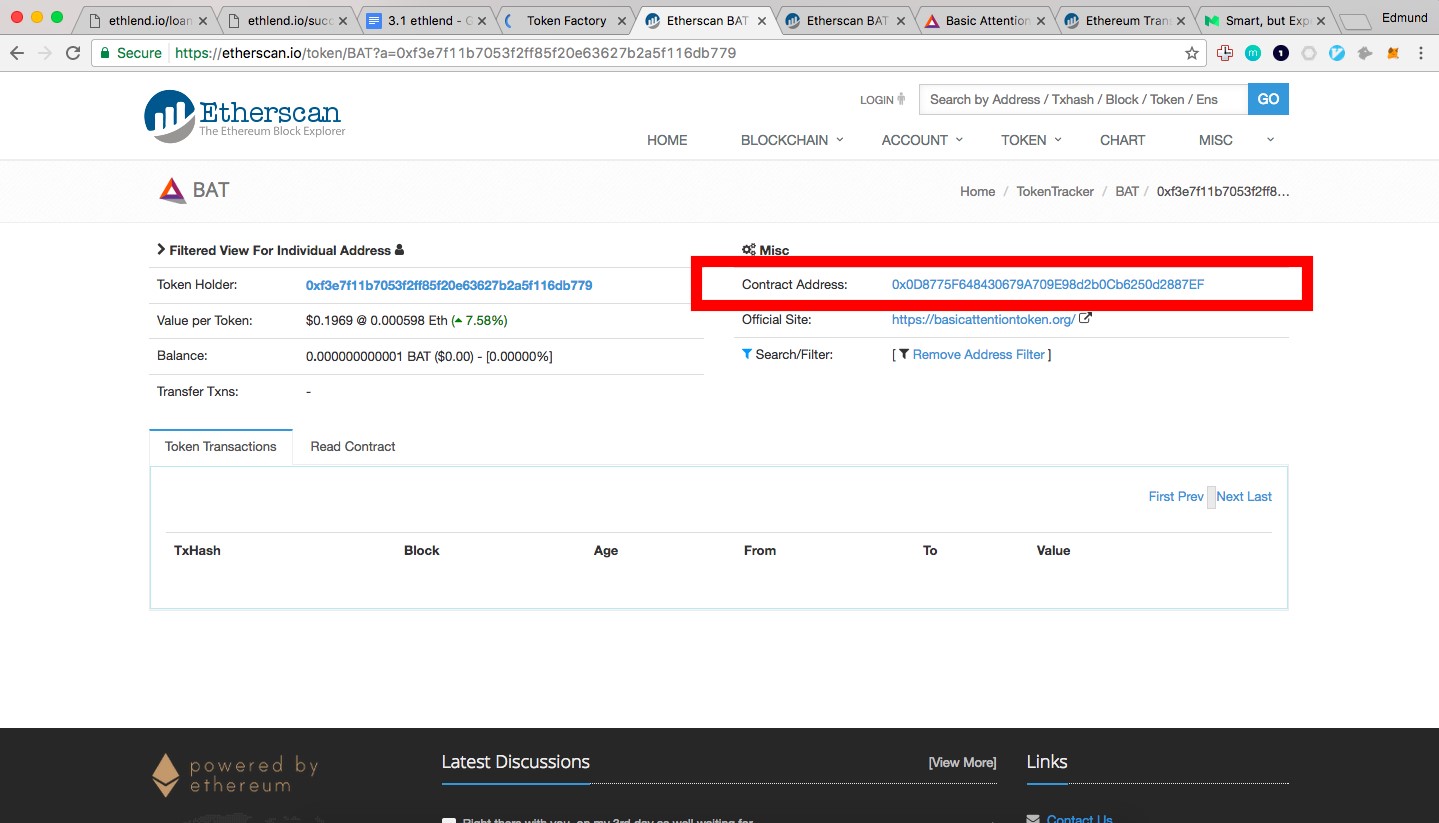Viewport: 1439px width, 823px height.
Task: Open a new browser tab
Action: (x=1354, y=21)
